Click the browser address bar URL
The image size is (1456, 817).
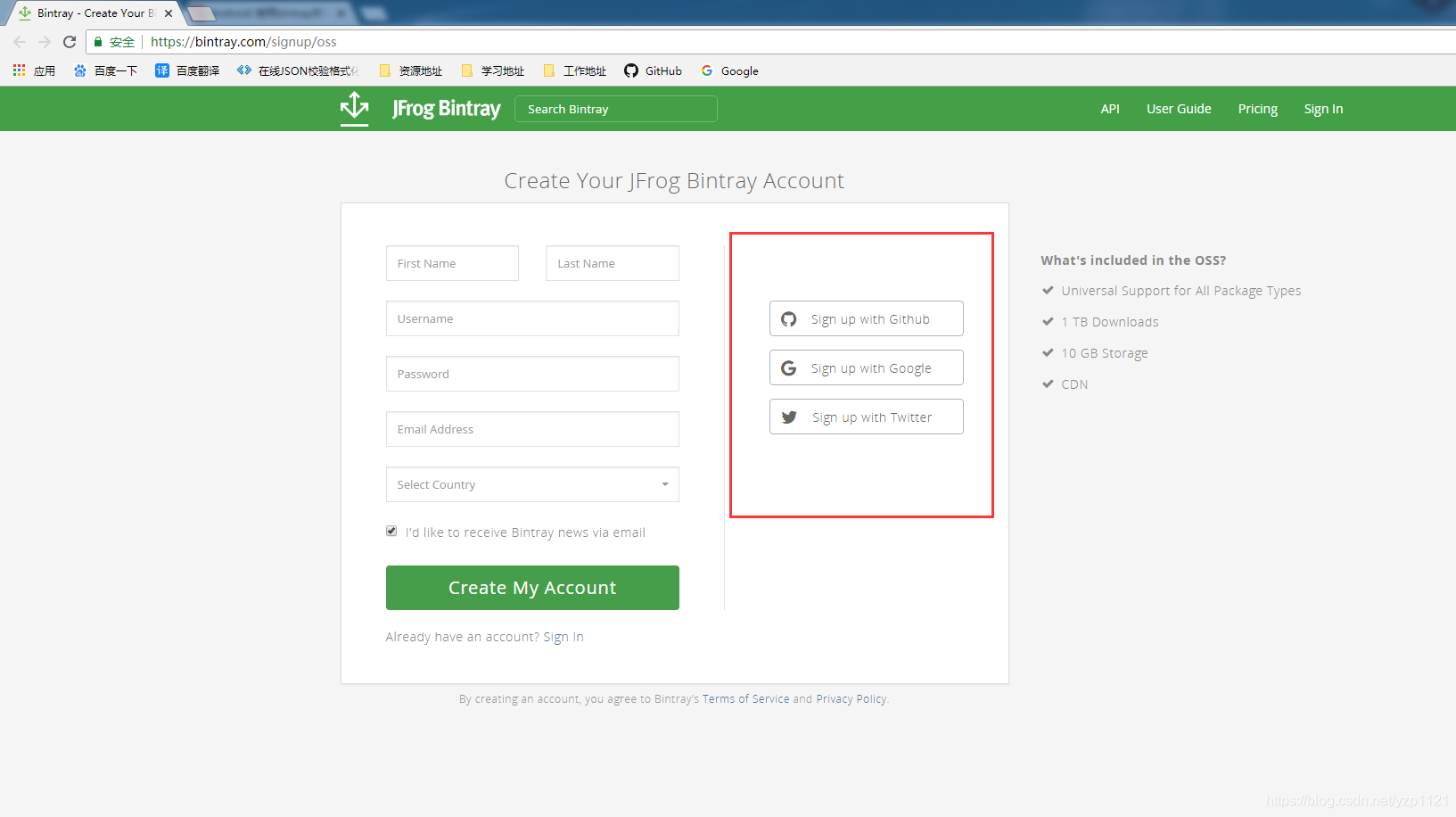pos(243,42)
